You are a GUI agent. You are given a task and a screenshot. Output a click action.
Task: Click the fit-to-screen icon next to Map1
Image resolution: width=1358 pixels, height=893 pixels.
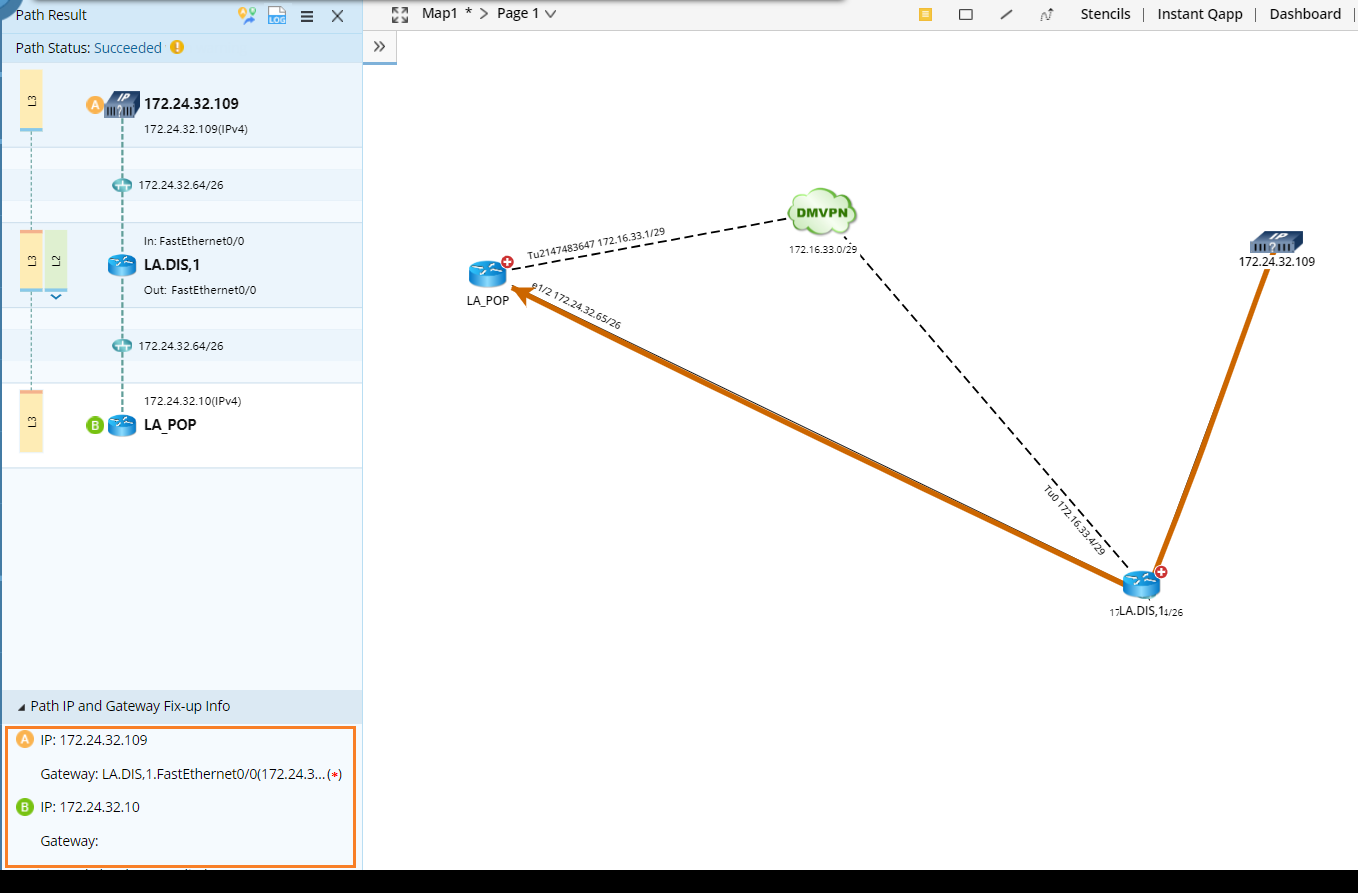coord(400,14)
